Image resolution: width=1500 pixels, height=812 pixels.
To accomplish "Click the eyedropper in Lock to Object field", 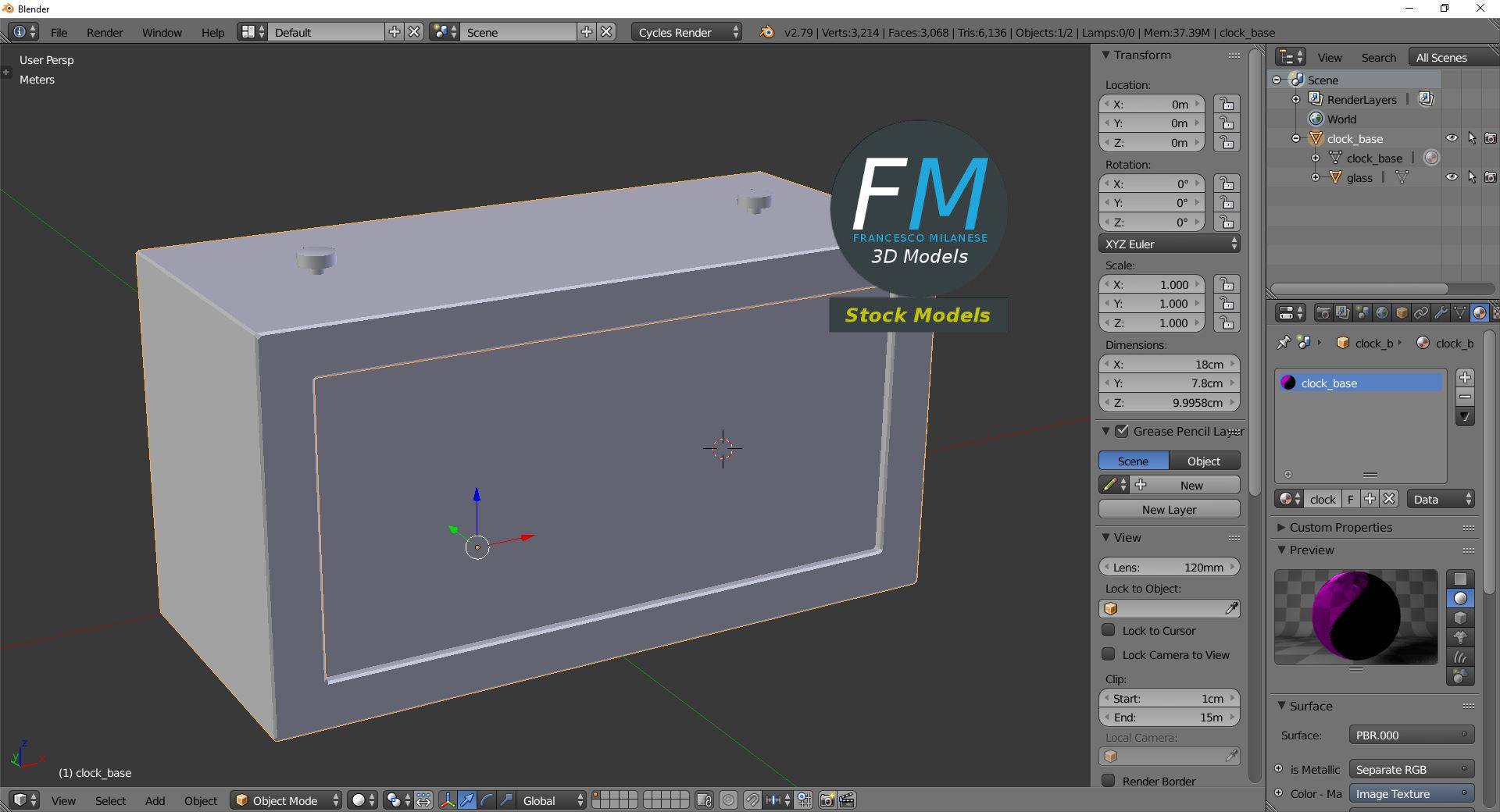I will (1231, 608).
